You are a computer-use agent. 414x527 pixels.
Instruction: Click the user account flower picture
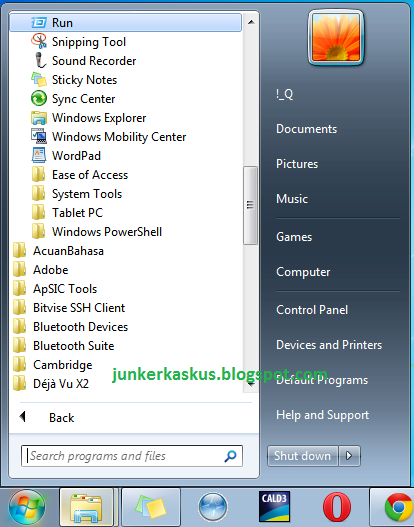pyautogui.click(x=336, y=37)
